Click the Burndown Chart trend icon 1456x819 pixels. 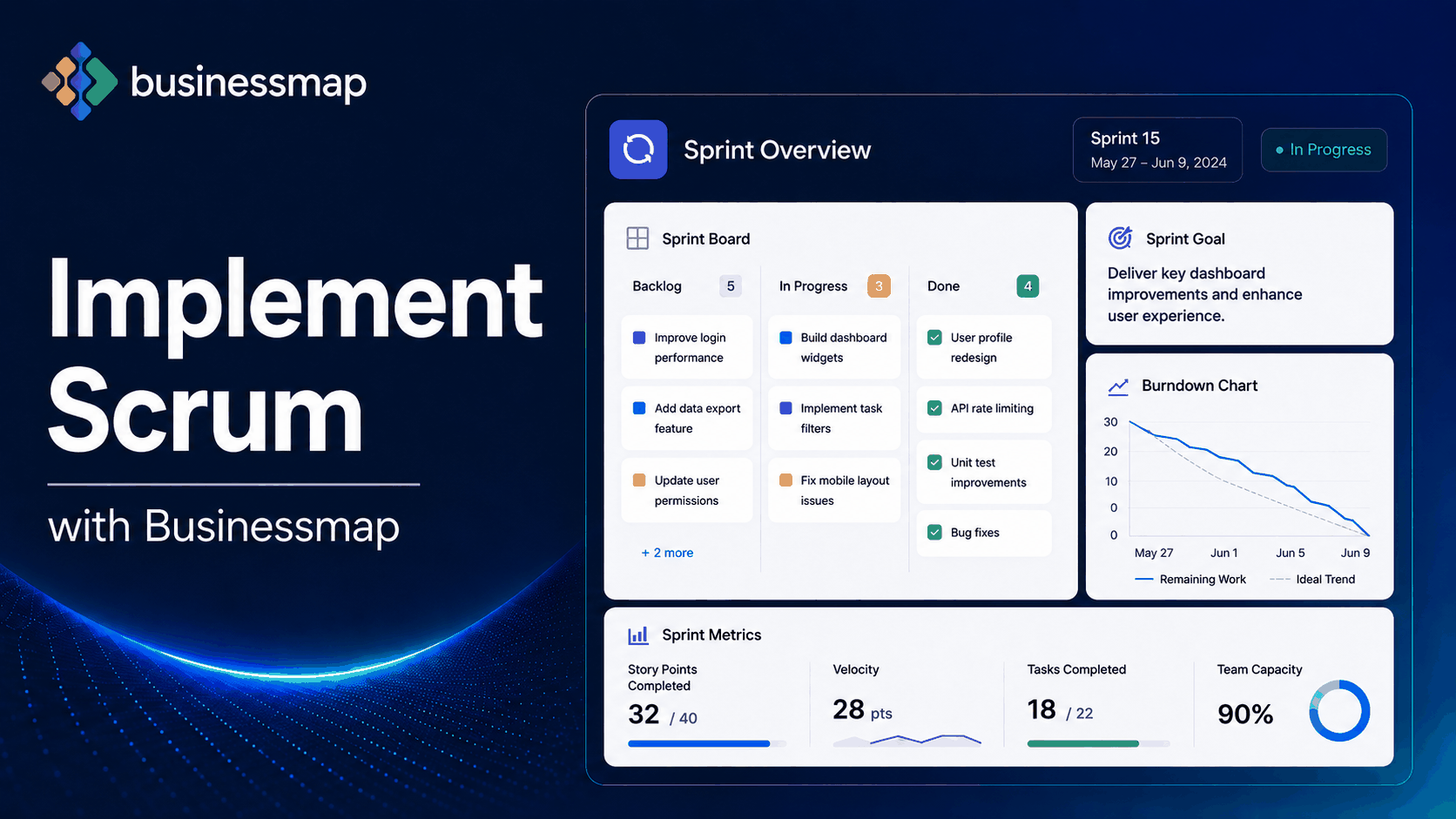tap(1118, 386)
